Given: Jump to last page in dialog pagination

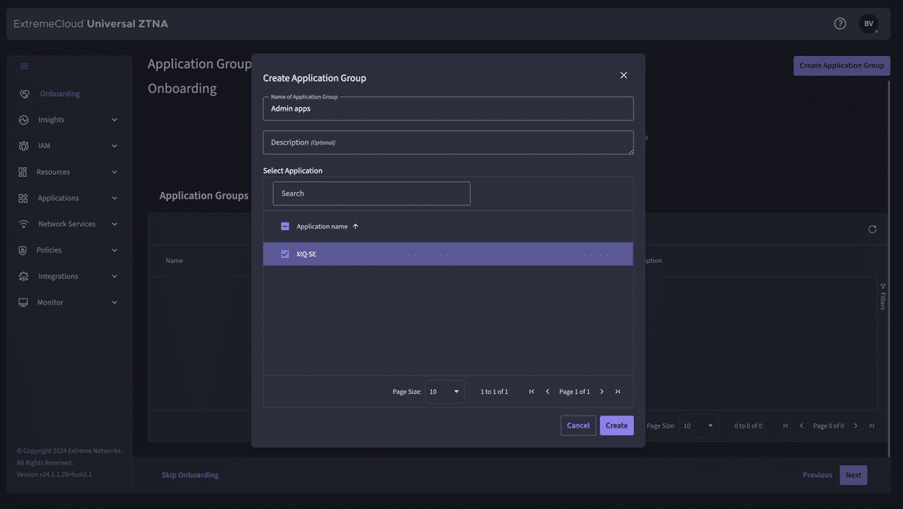Looking at the screenshot, I should [618, 392].
